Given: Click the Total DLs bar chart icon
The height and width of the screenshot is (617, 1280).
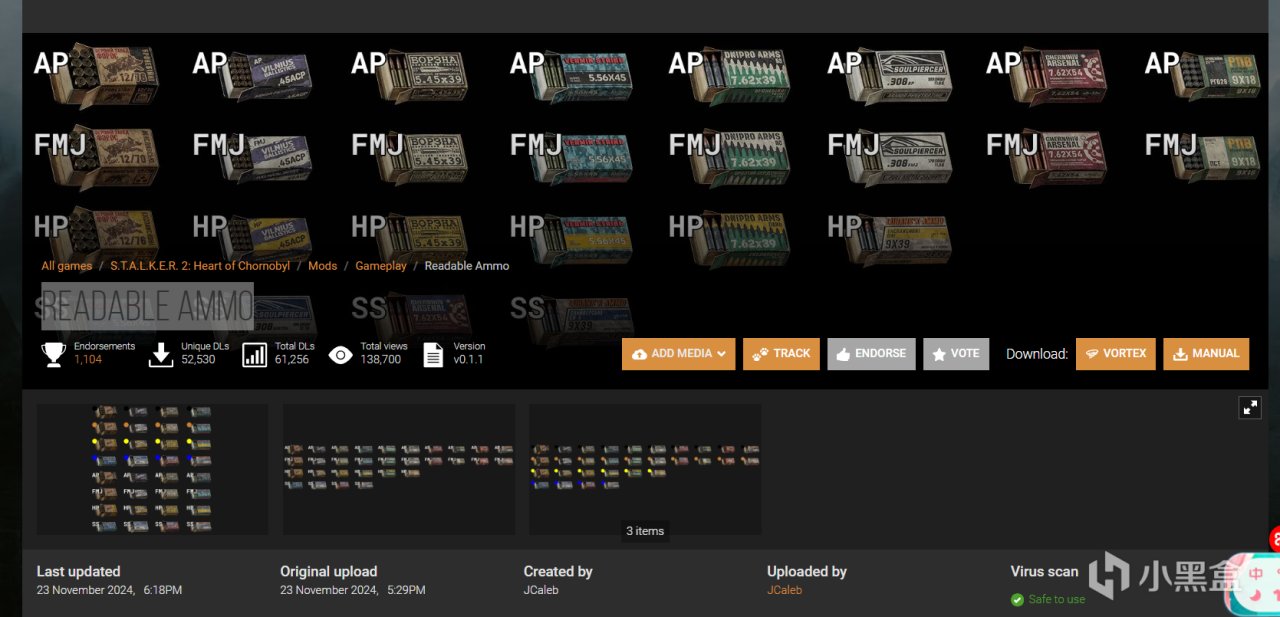Looking at the screenshot, I should (254, 354).
